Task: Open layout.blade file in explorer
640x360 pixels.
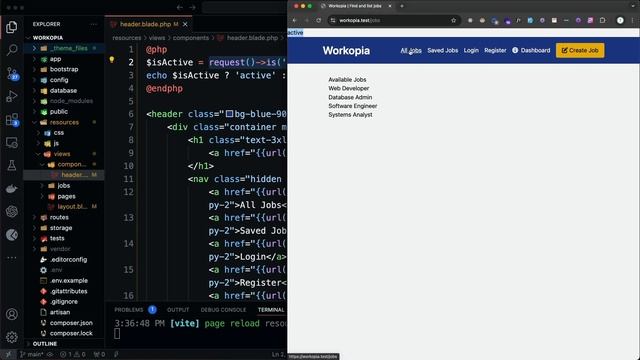Action: (72, 207)
